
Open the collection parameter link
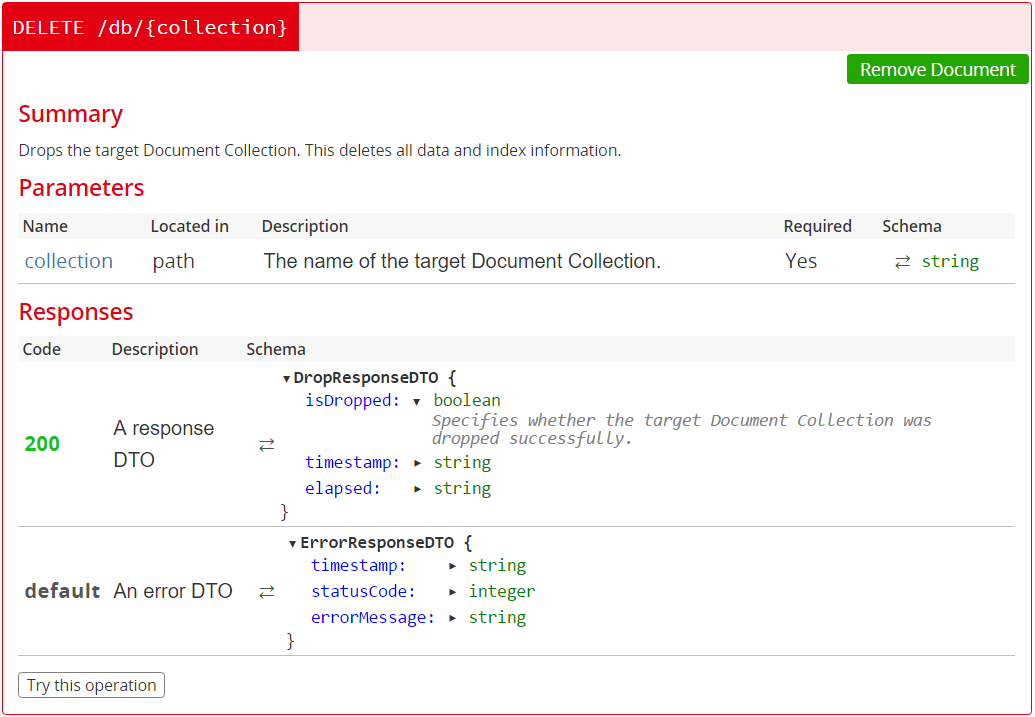(x=69, y=261)
